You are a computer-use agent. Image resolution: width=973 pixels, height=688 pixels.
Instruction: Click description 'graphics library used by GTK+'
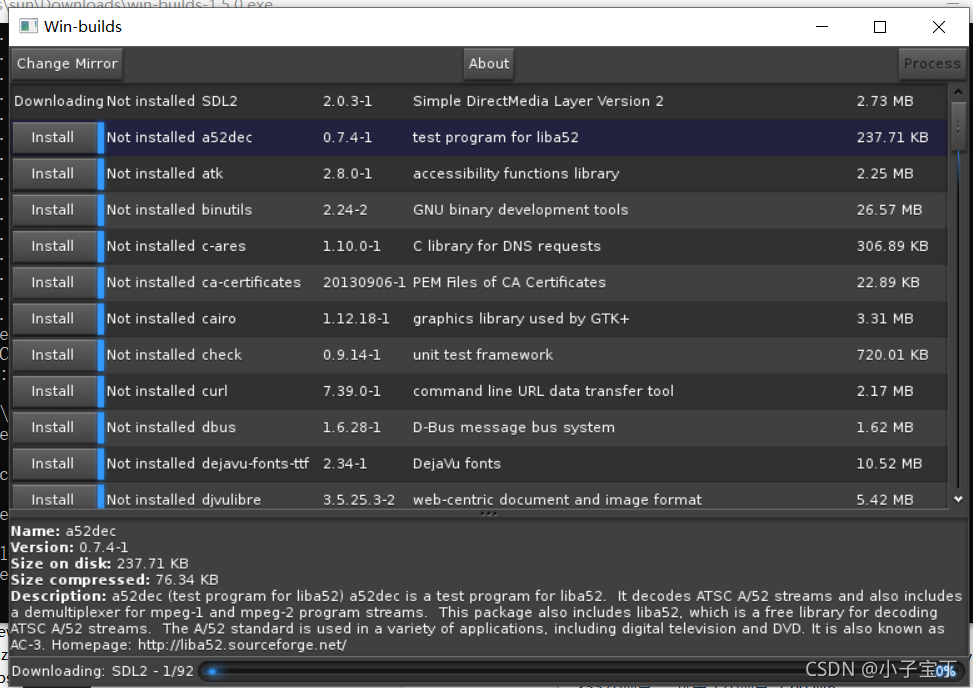521,319
